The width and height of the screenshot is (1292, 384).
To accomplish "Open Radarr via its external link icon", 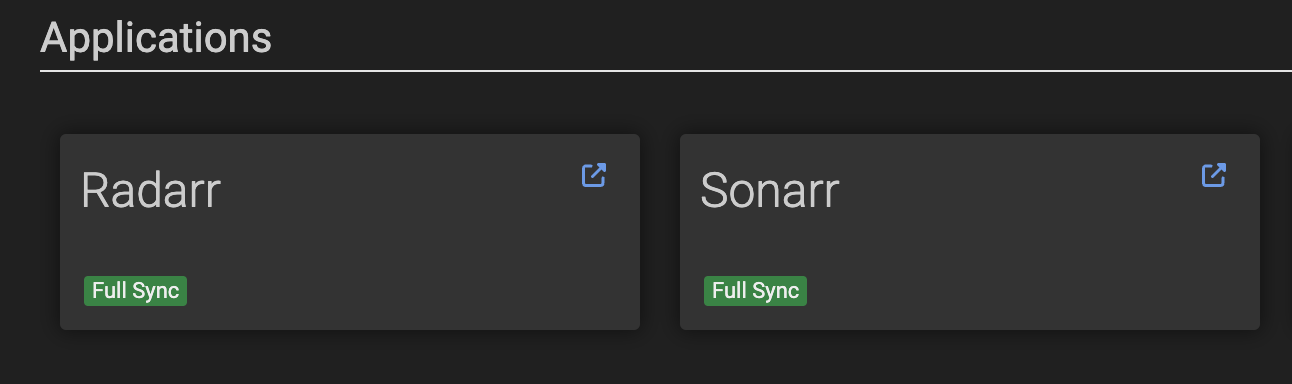I will click(x=594, y=175).
